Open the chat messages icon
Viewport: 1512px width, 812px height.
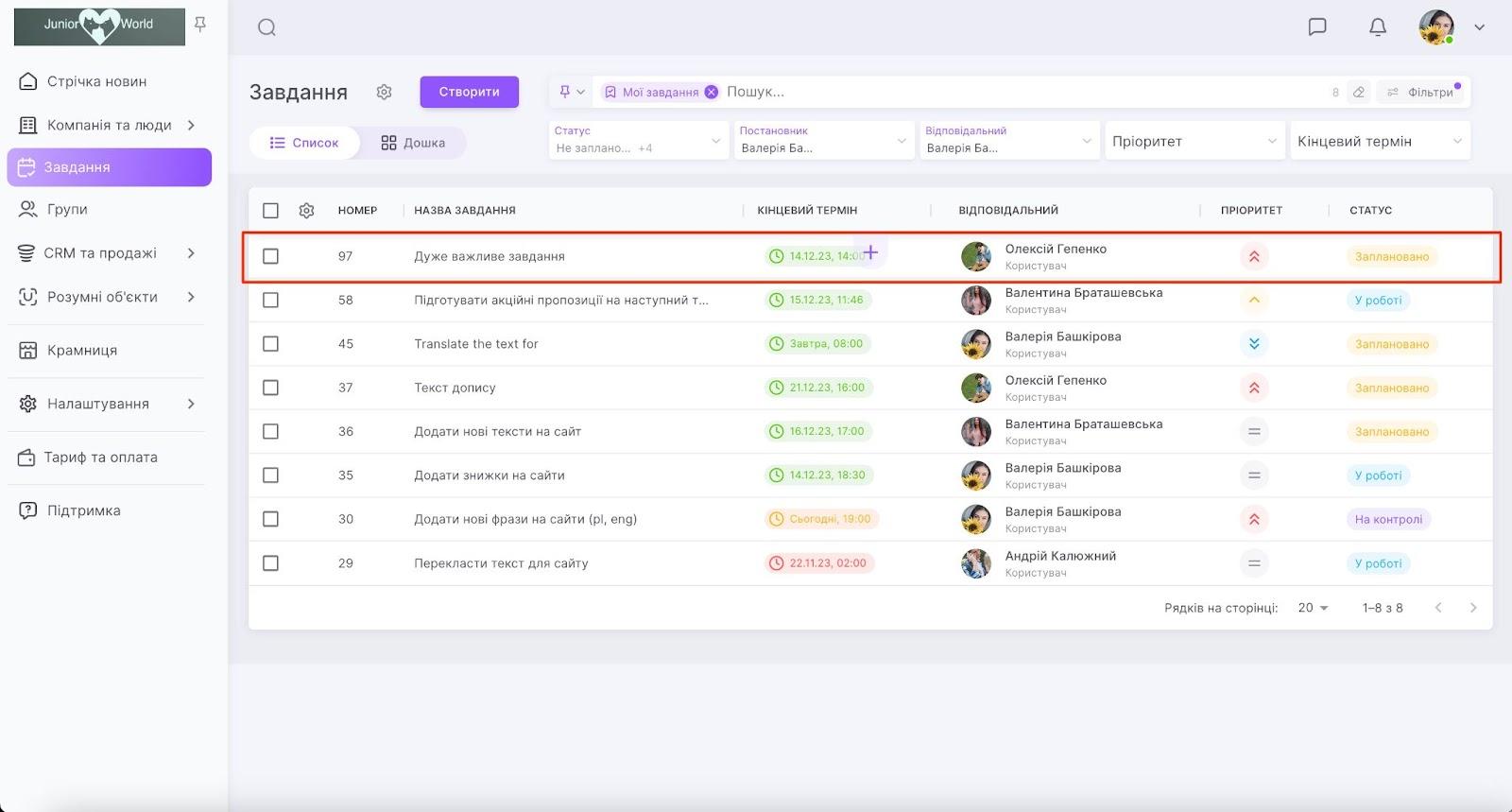1316,26
